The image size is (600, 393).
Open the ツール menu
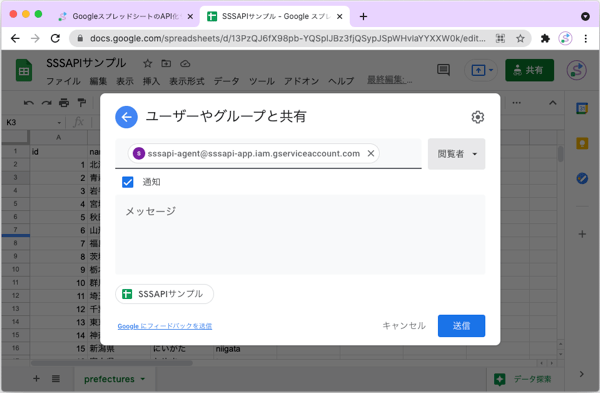(x=262, y=81)
